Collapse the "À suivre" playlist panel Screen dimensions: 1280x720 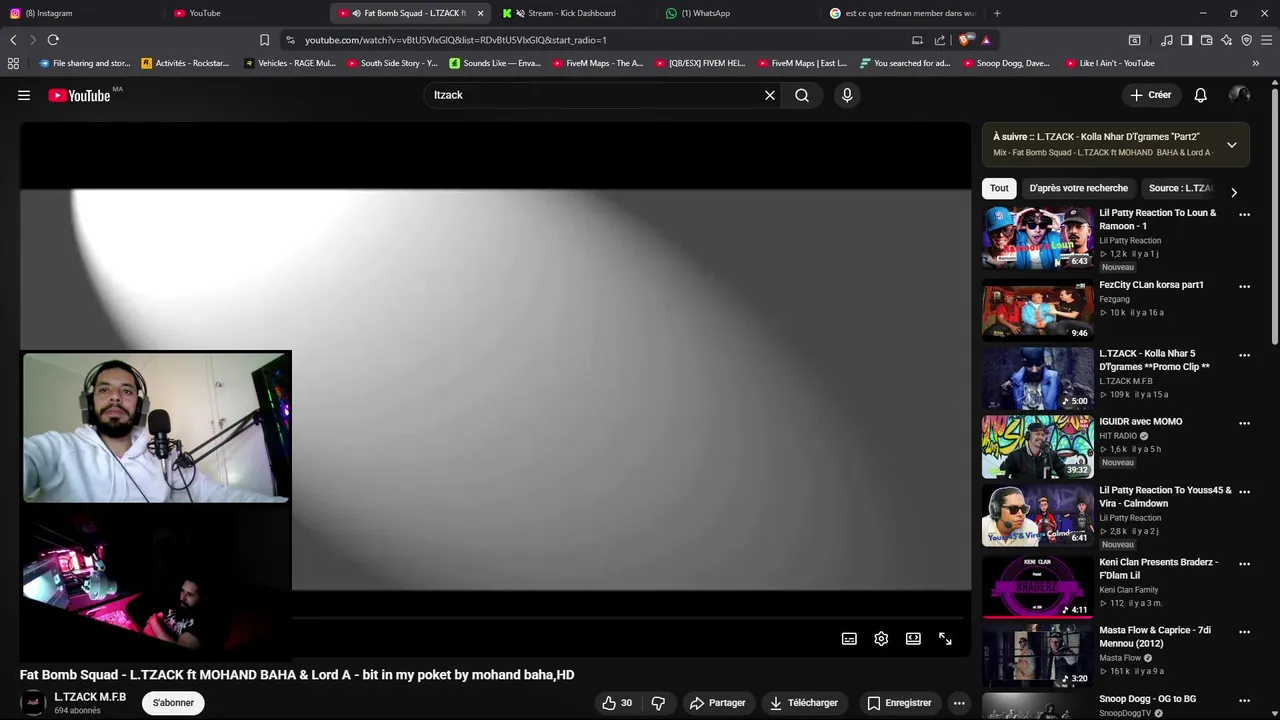tap(1232, 145)
